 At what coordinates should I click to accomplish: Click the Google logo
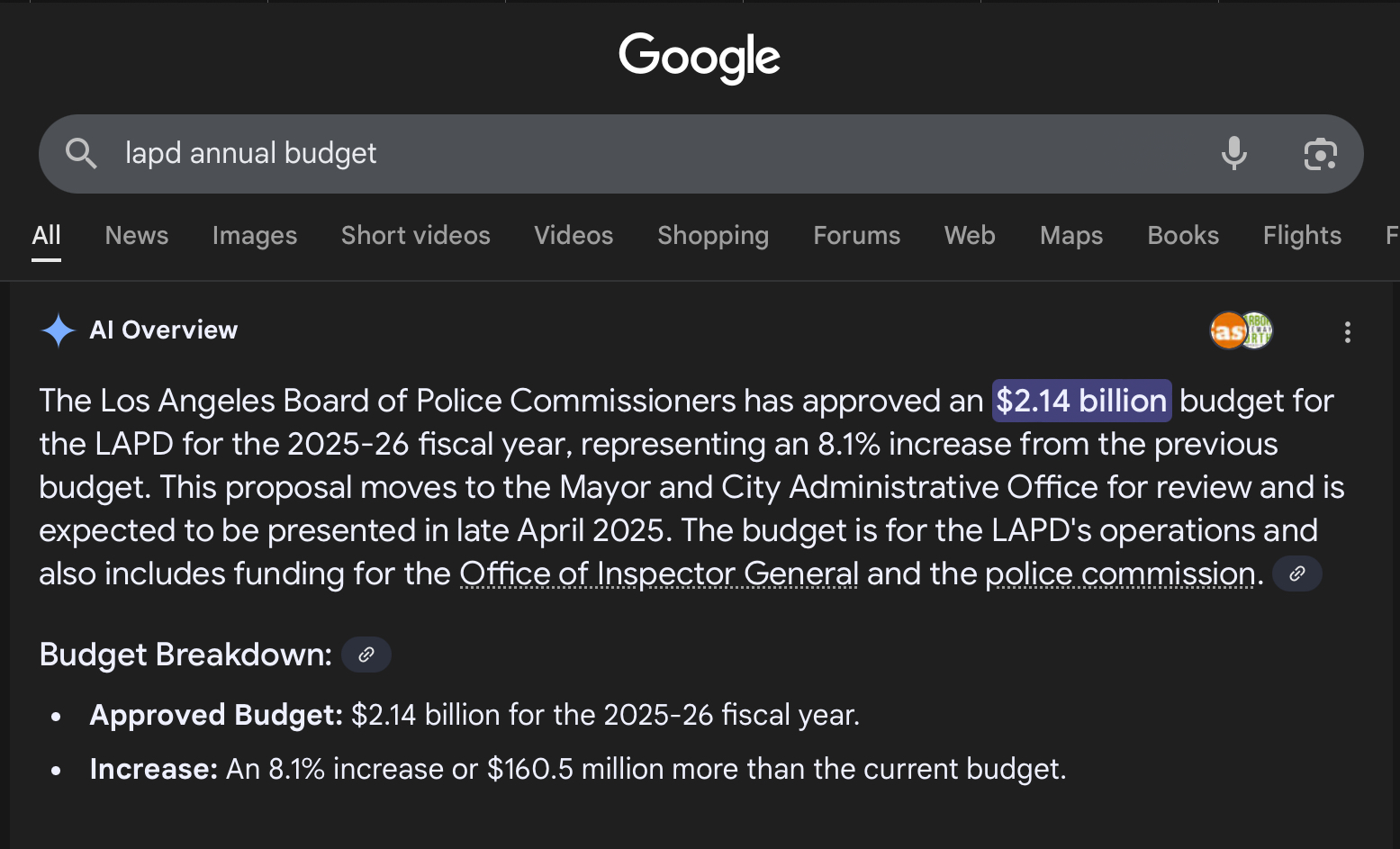click(700, 57)
